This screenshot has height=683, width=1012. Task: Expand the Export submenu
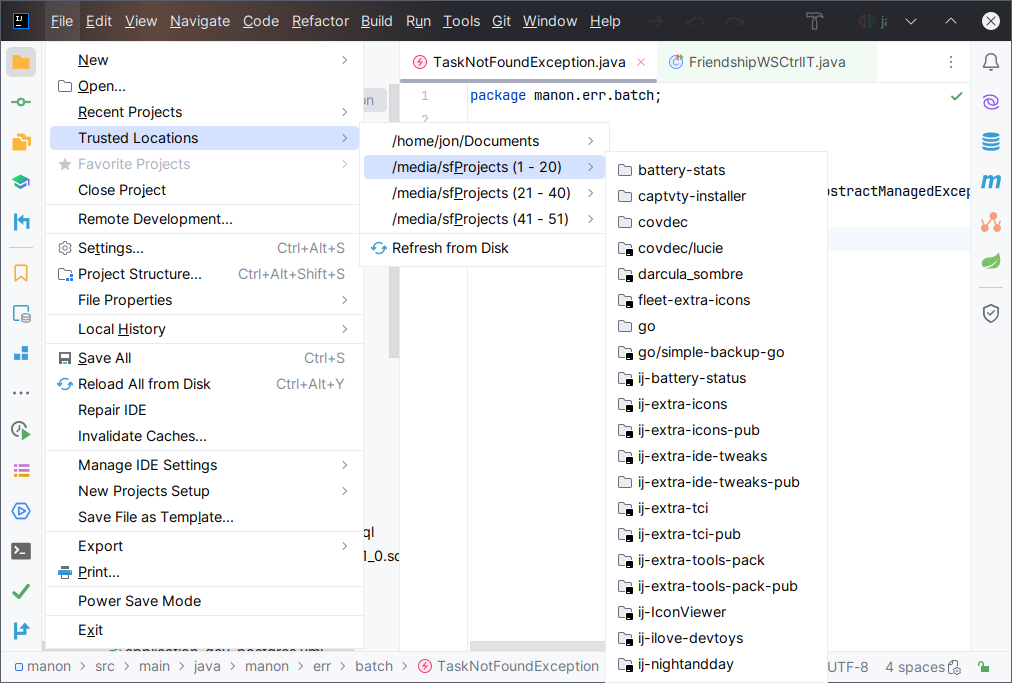pos(204,546)
